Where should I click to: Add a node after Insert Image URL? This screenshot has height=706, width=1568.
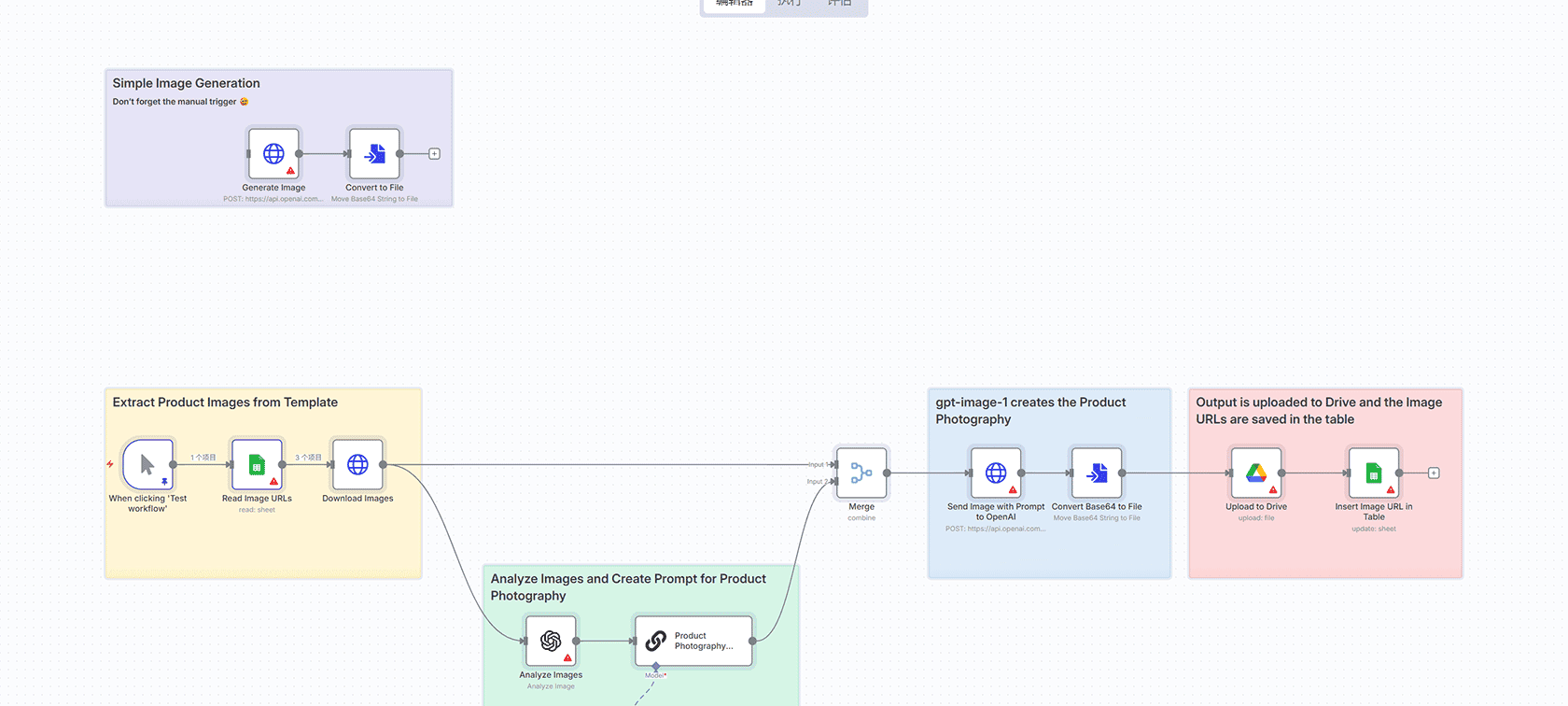(1434, 473)
